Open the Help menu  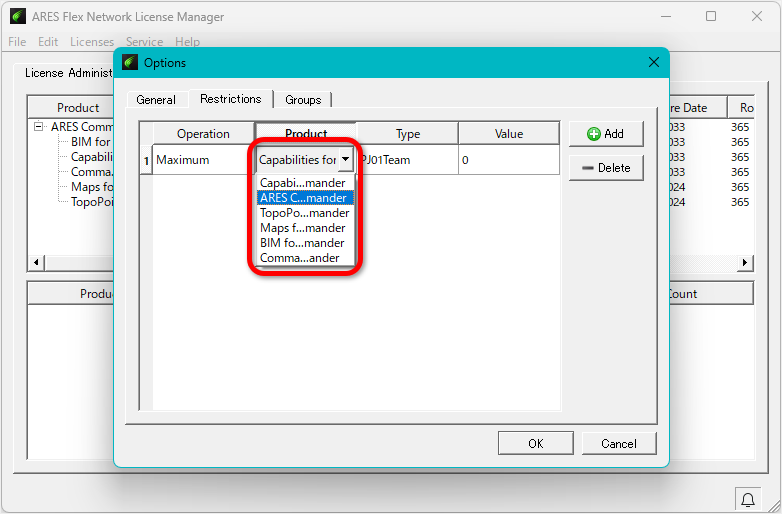pyautogui.click(x=187, y=42)
